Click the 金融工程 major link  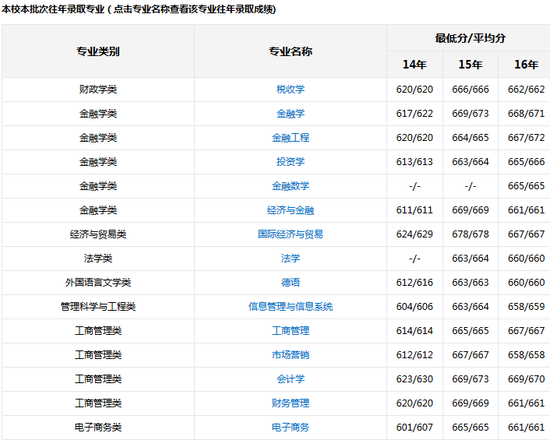click(290, 138)
